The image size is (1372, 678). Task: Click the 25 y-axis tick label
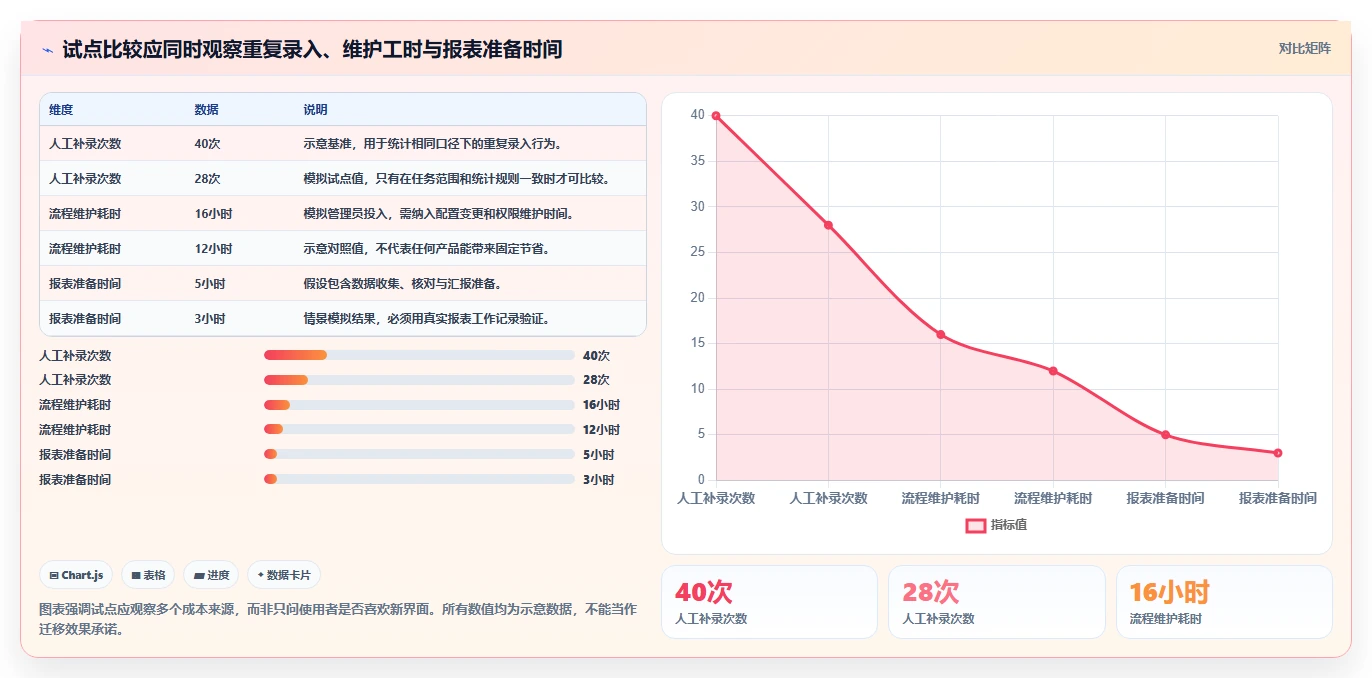click(697, 252)
